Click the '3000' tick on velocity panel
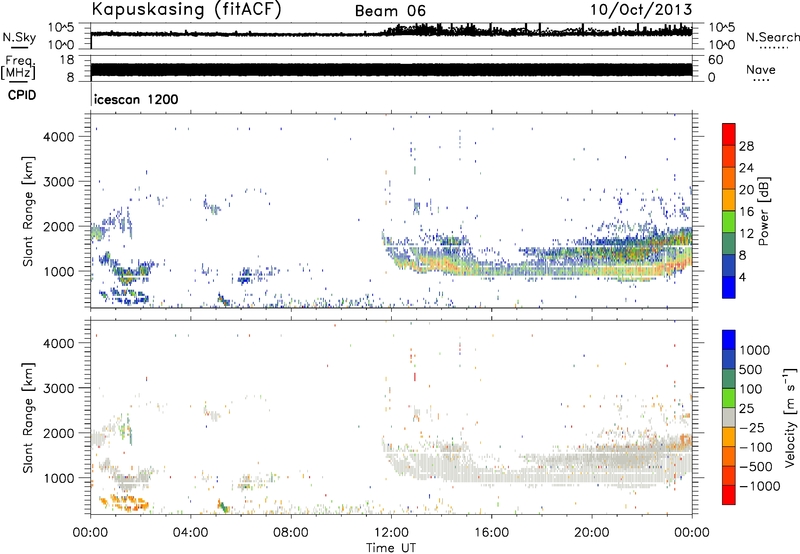 [x=58, y=388]
